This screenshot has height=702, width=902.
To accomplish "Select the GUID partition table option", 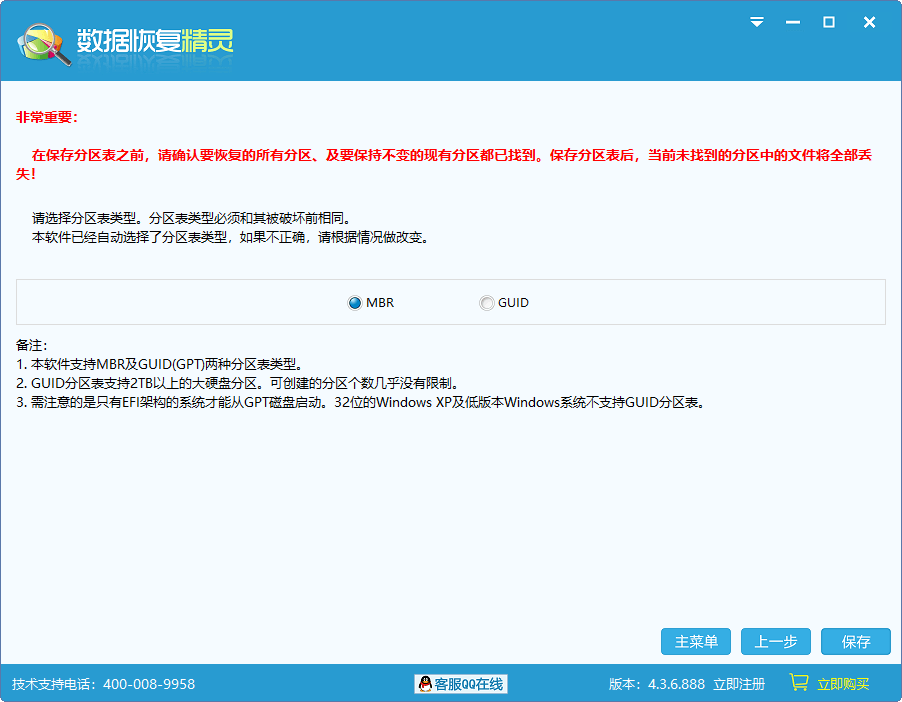I will click(x=504, y=303).
